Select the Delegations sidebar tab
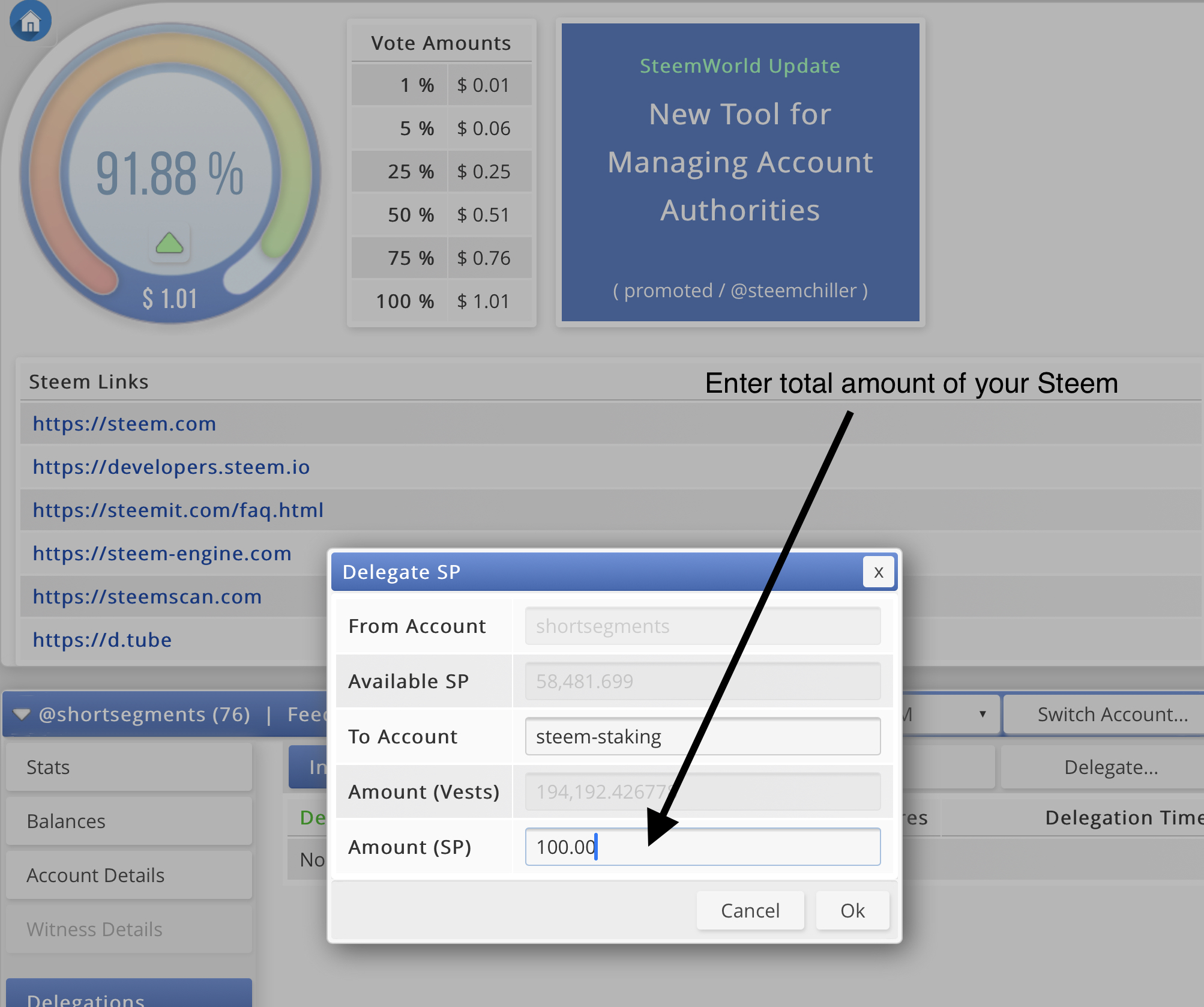 (128, 995)
